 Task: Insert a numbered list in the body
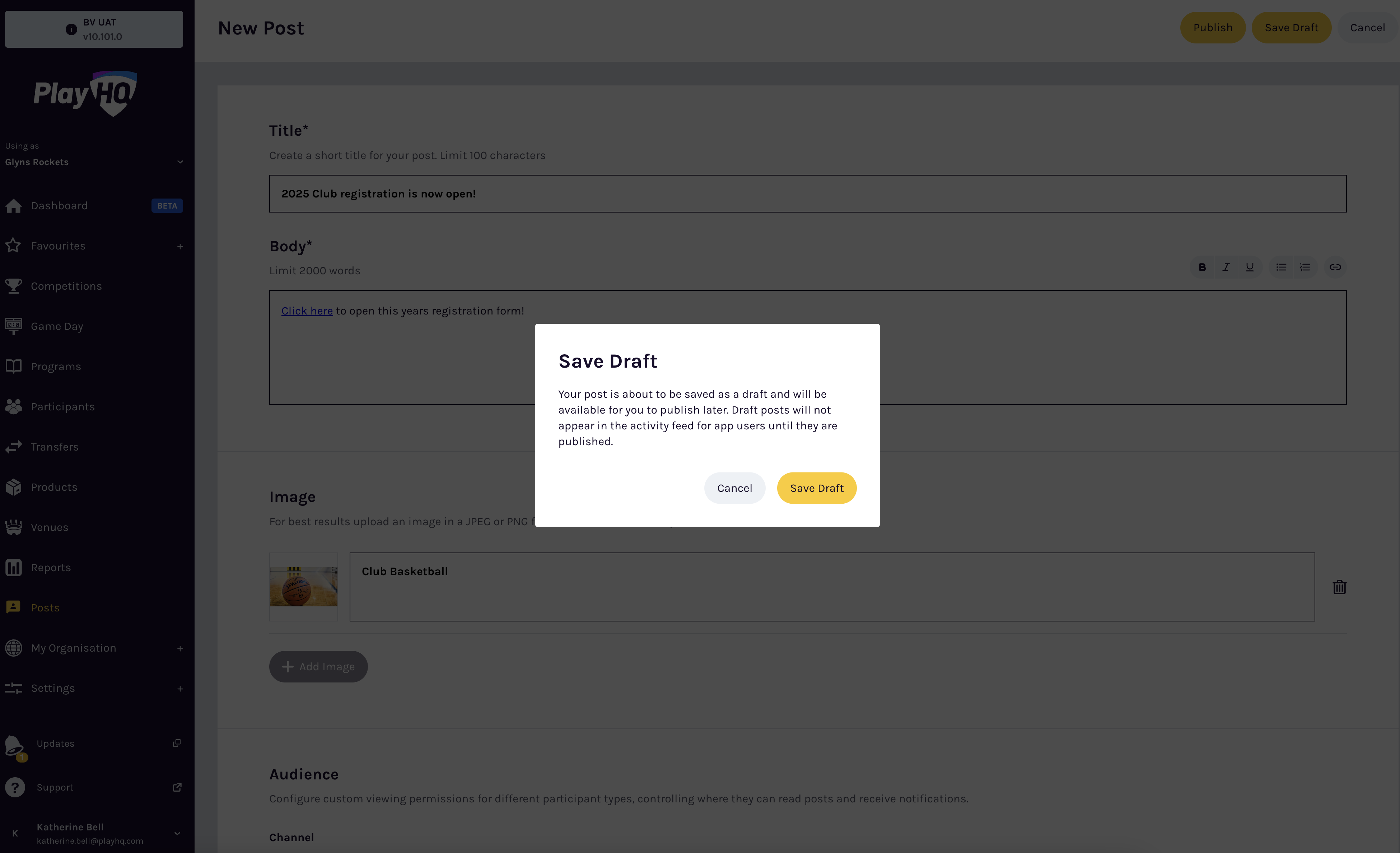coord(1305,267)
